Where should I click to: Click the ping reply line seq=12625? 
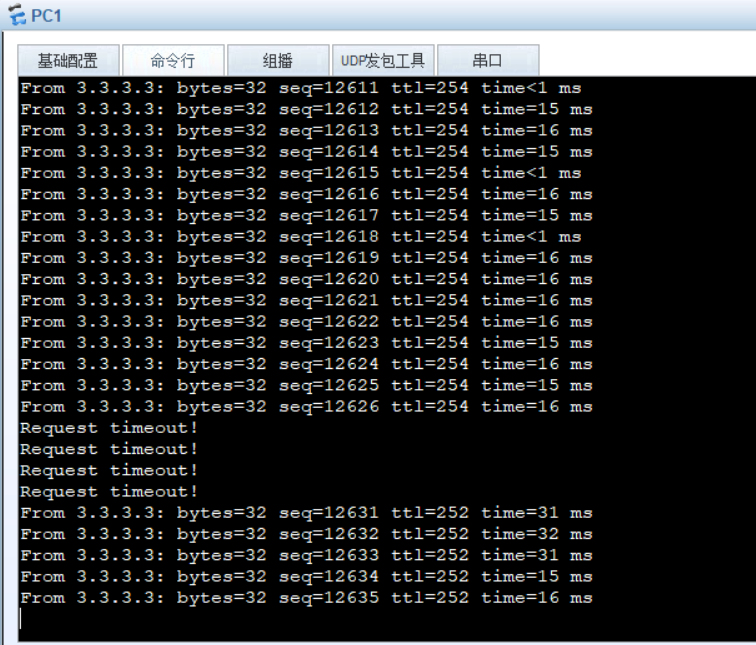tap(306, 385)
